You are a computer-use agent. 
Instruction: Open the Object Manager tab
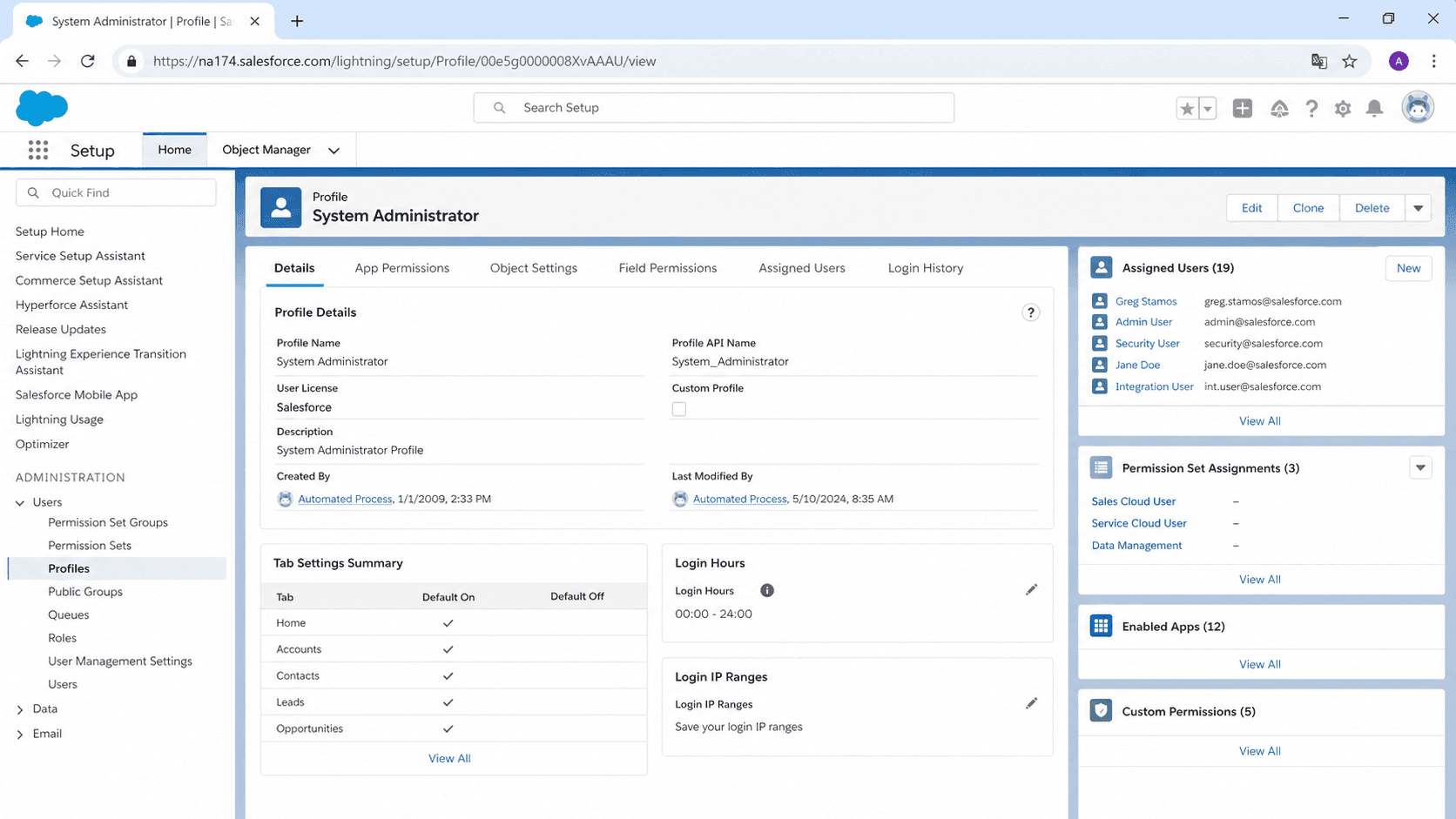pos(266,150)
